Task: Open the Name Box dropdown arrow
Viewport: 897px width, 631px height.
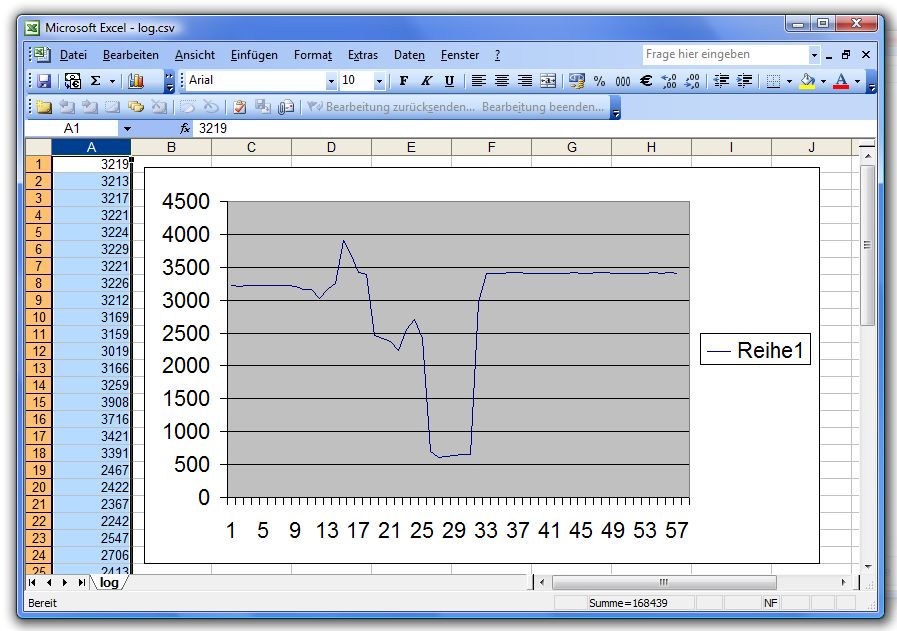Action: click(127, 129)
